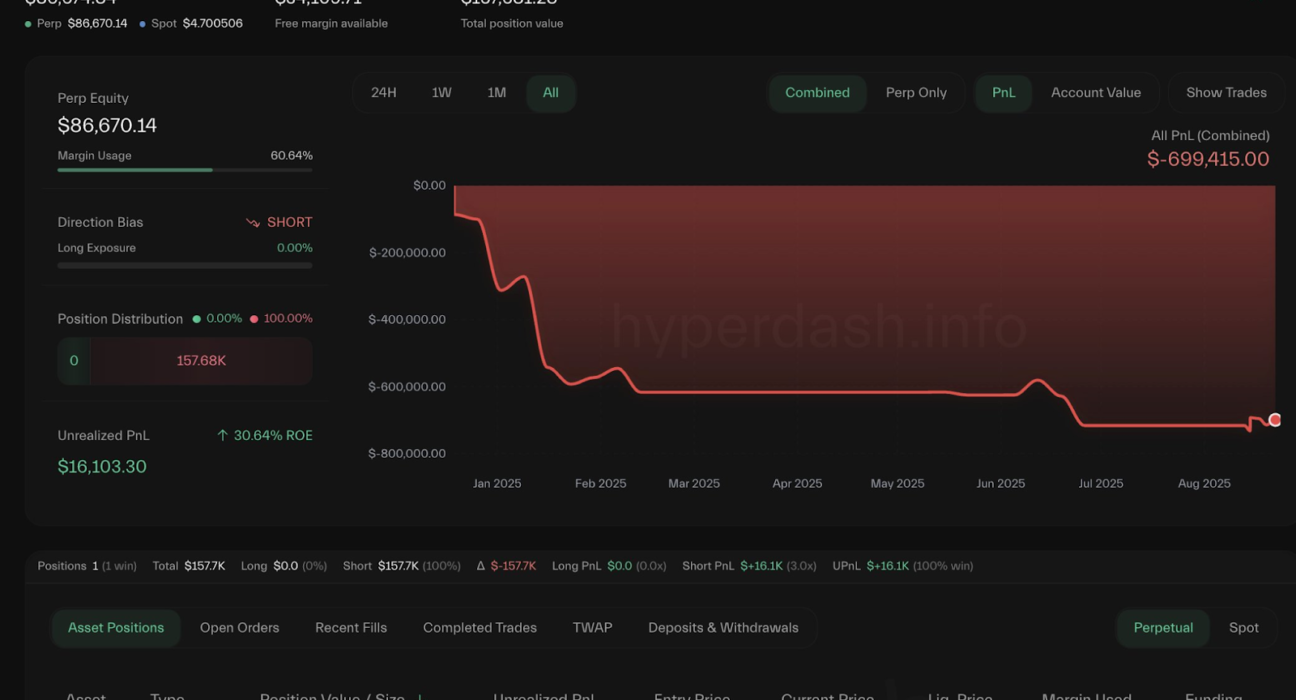Select the All time range
Image resolution: width=1296 pixels, height=700 pixels.
(551, 93)
